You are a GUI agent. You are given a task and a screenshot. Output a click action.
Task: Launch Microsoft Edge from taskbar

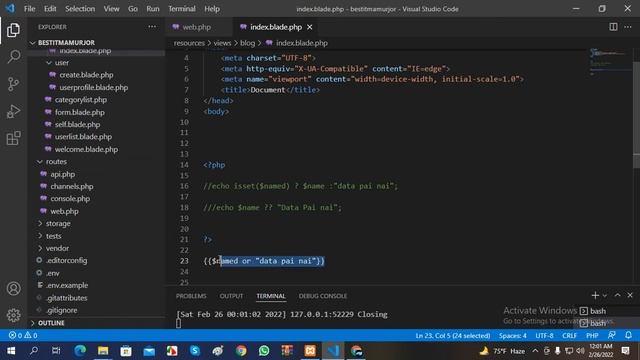[x=80, y=351]
